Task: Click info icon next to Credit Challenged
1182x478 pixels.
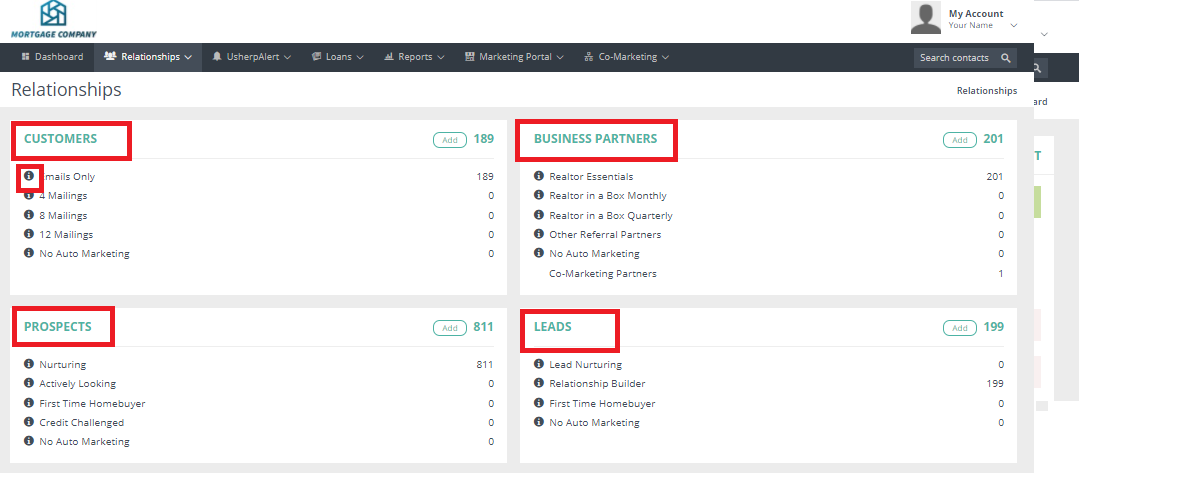Action: click(x=29, y=423)
